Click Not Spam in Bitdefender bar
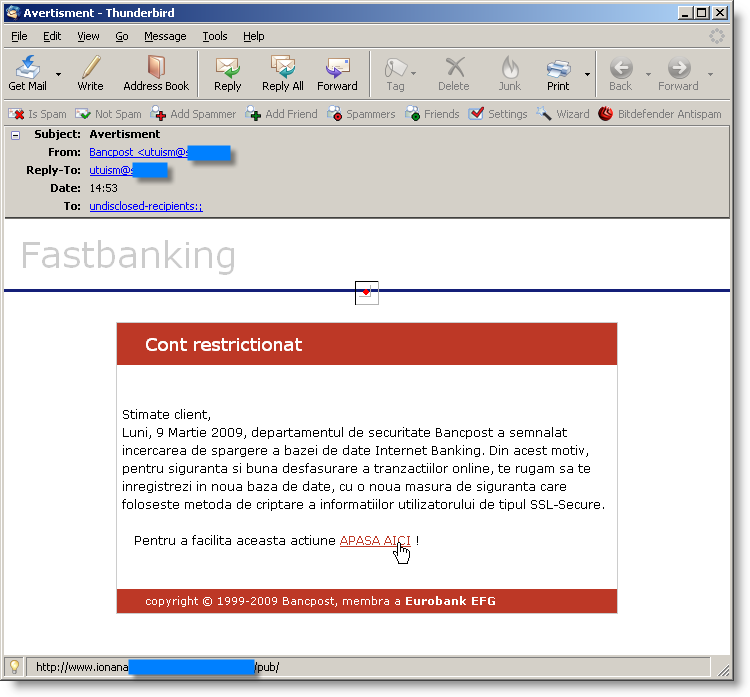This screenshot has height=697, width=750. tap(109, 114)
